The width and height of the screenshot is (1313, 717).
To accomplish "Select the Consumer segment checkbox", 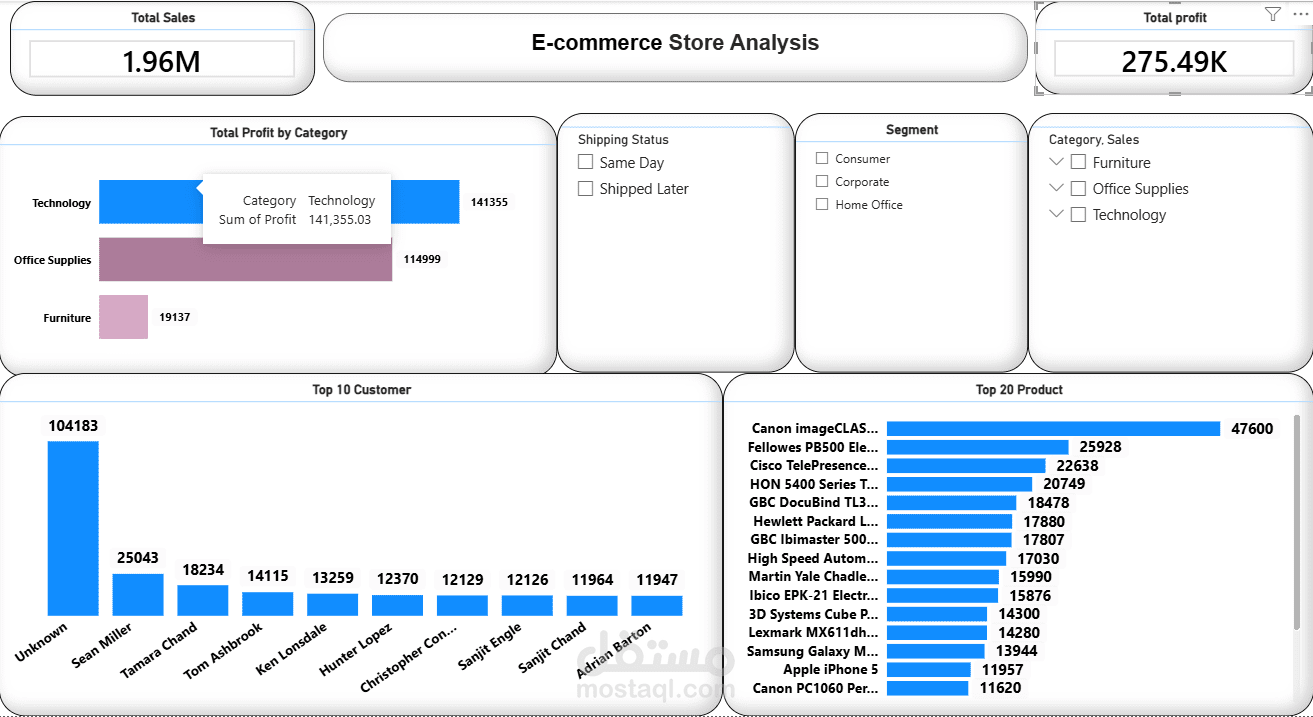I will pos(823,158).
